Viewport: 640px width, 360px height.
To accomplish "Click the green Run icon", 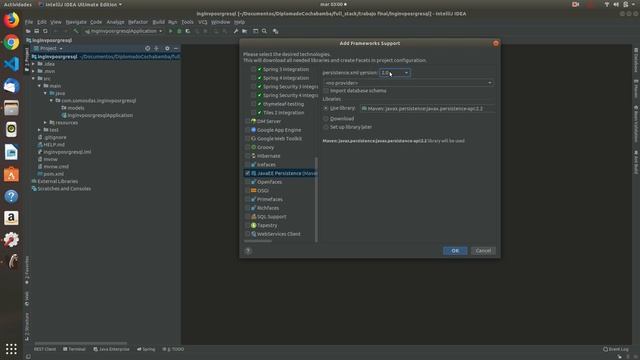I will 171,31.
